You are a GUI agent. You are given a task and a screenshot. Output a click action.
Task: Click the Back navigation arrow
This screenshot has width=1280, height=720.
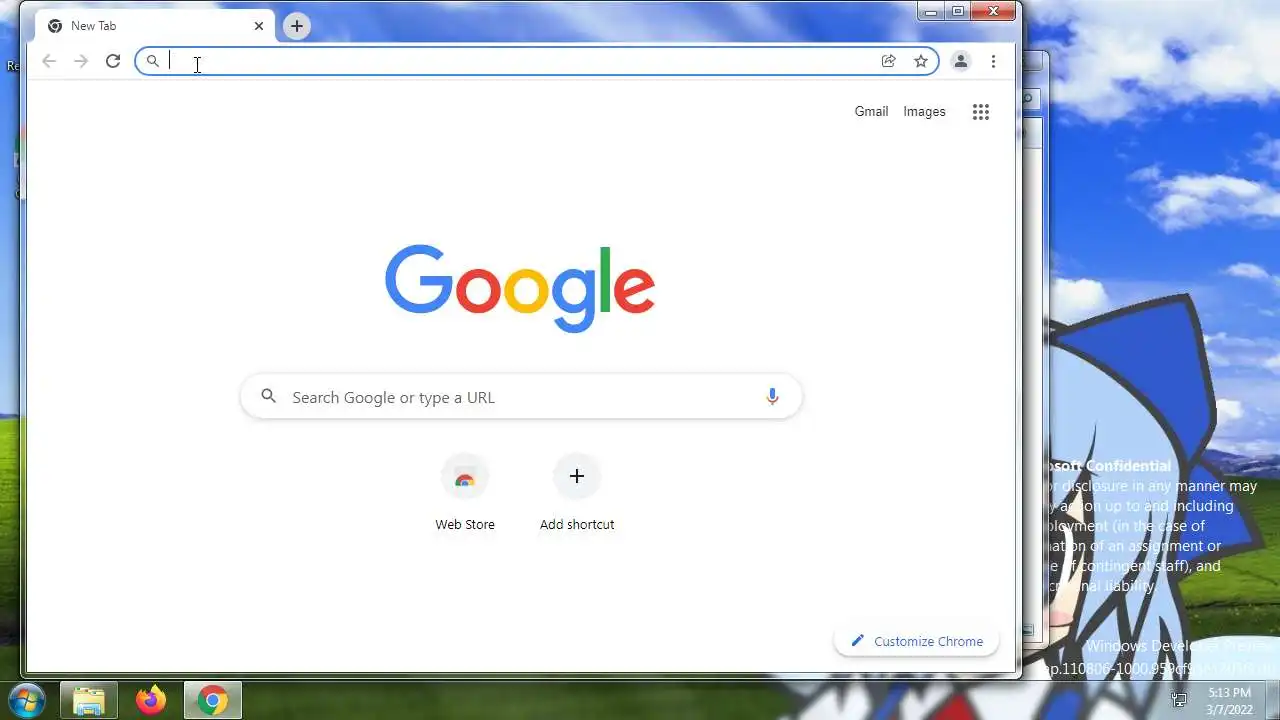pos(49,61)
